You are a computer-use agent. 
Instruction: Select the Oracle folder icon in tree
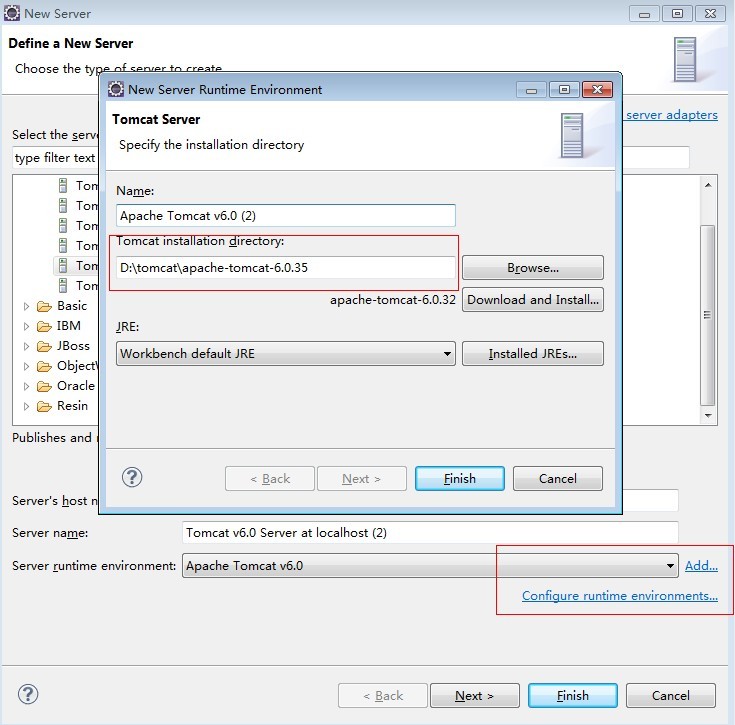click(x=44, y=386)
